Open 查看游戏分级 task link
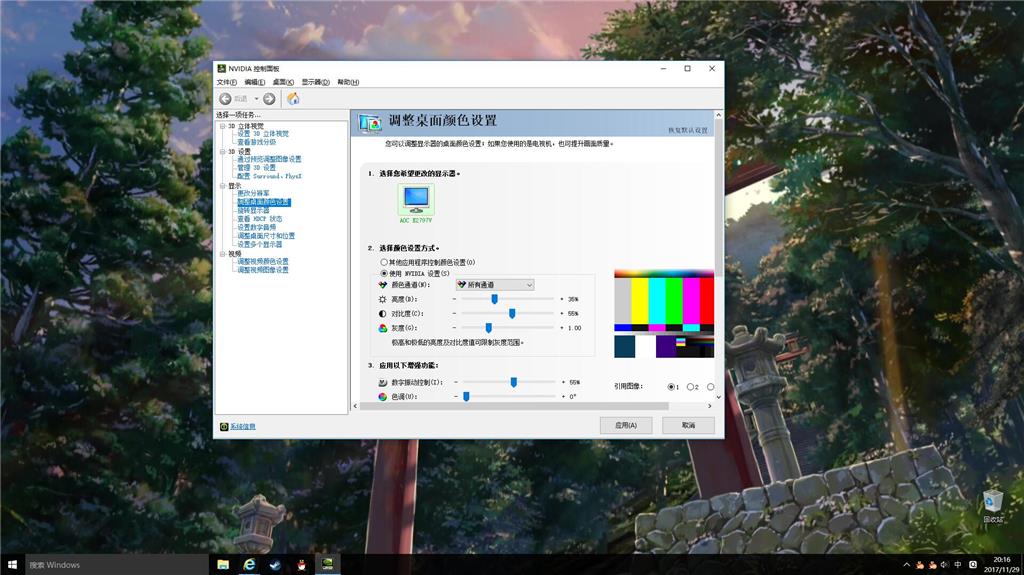The width and height of the screenshot is (1024, 575). [257, 142]
